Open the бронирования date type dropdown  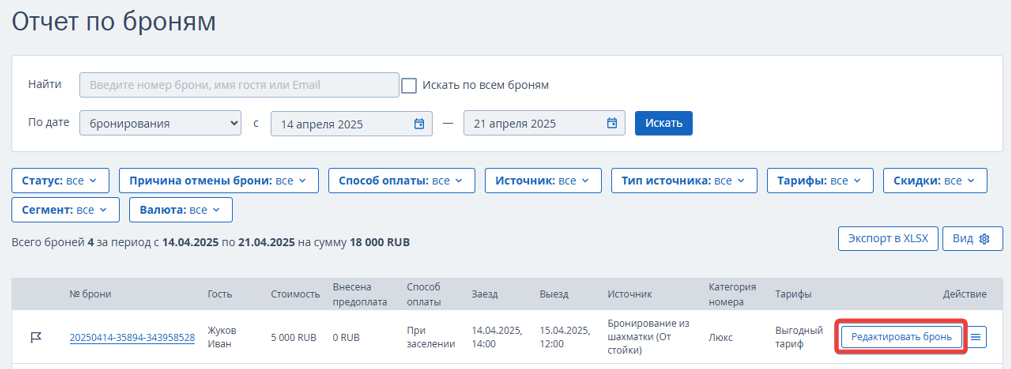click(160, 123)
